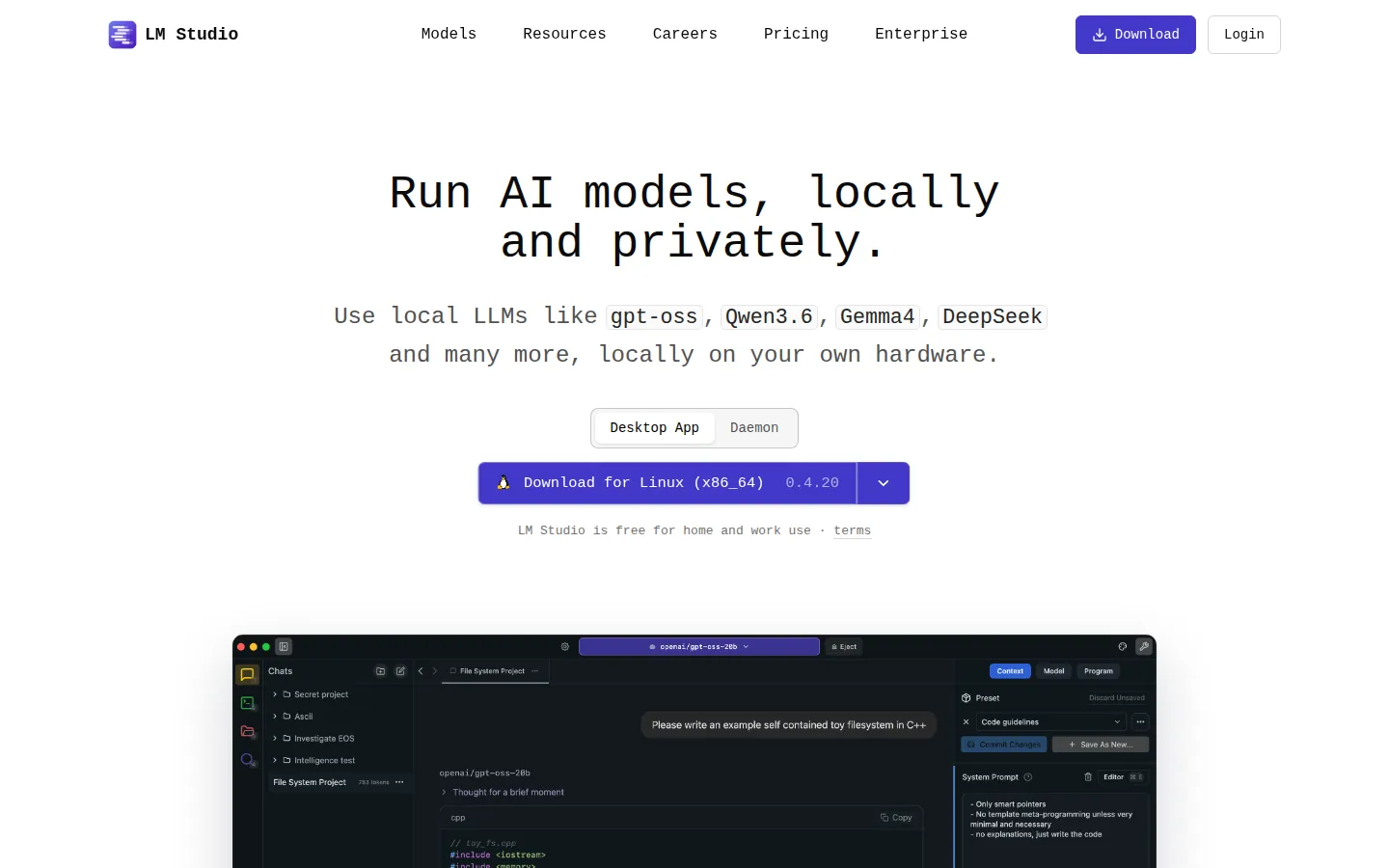This screenshot has width=1389, height=868.
Task: Clear preset with the X icon
Action: (x=967, y=722)
